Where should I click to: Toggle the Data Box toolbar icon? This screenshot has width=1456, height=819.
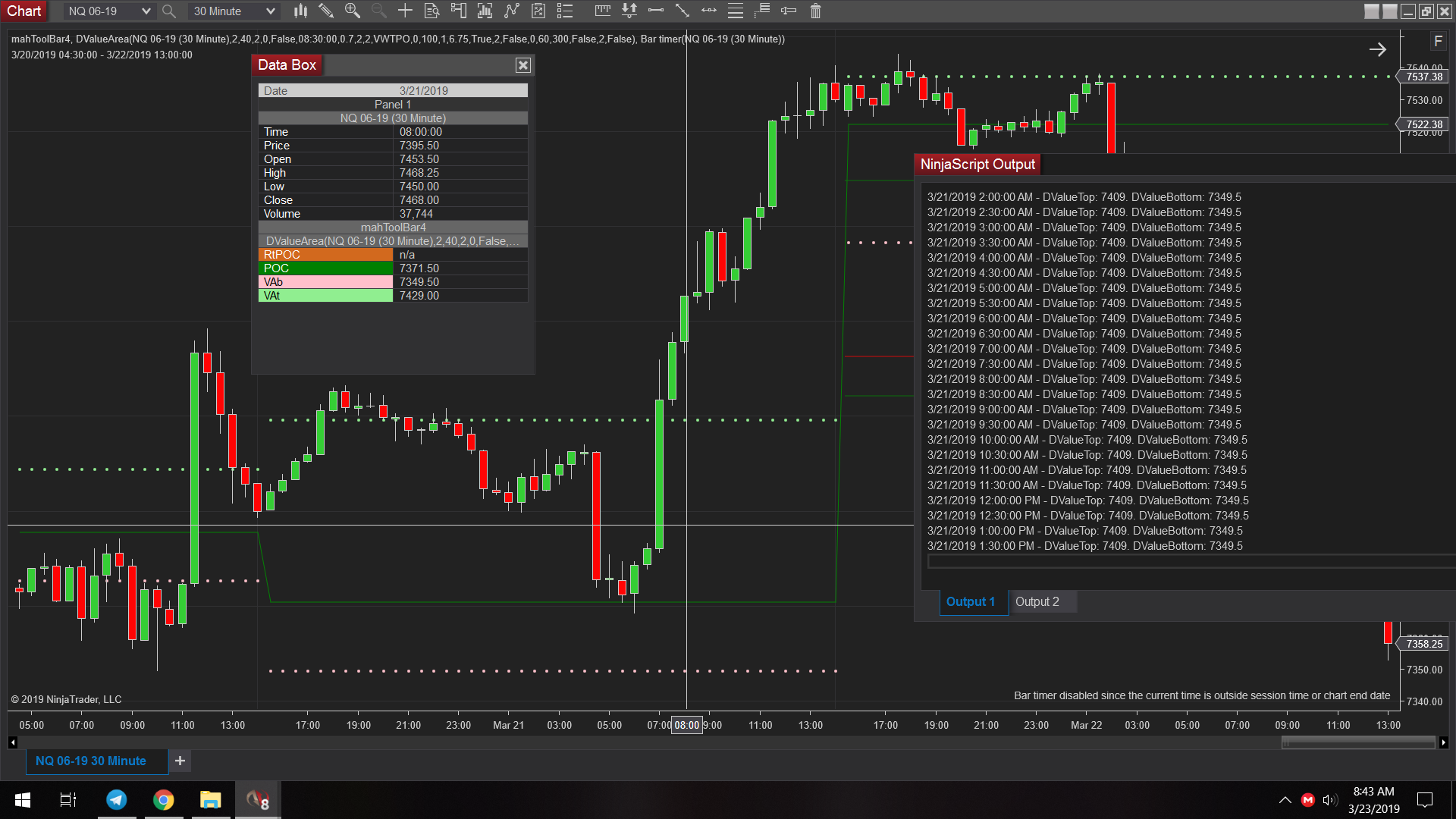(x=431, y=11)
